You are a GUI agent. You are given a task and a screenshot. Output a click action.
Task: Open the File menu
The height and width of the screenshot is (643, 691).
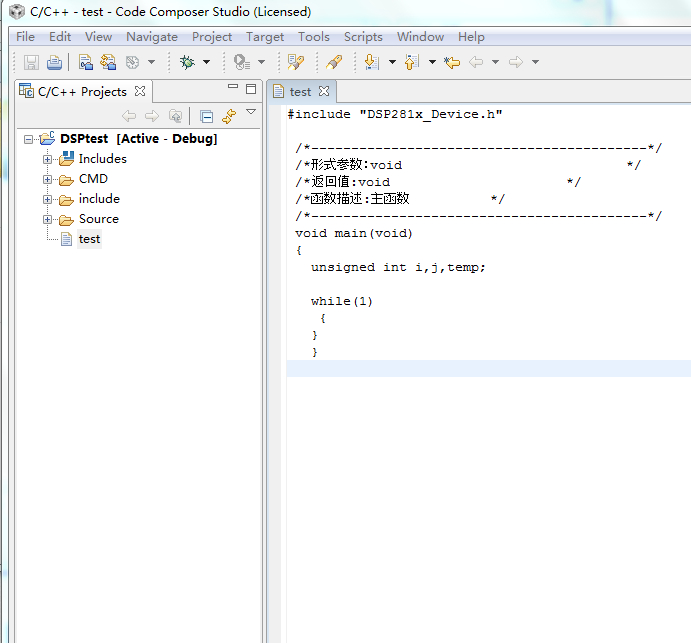pos(25,37)
